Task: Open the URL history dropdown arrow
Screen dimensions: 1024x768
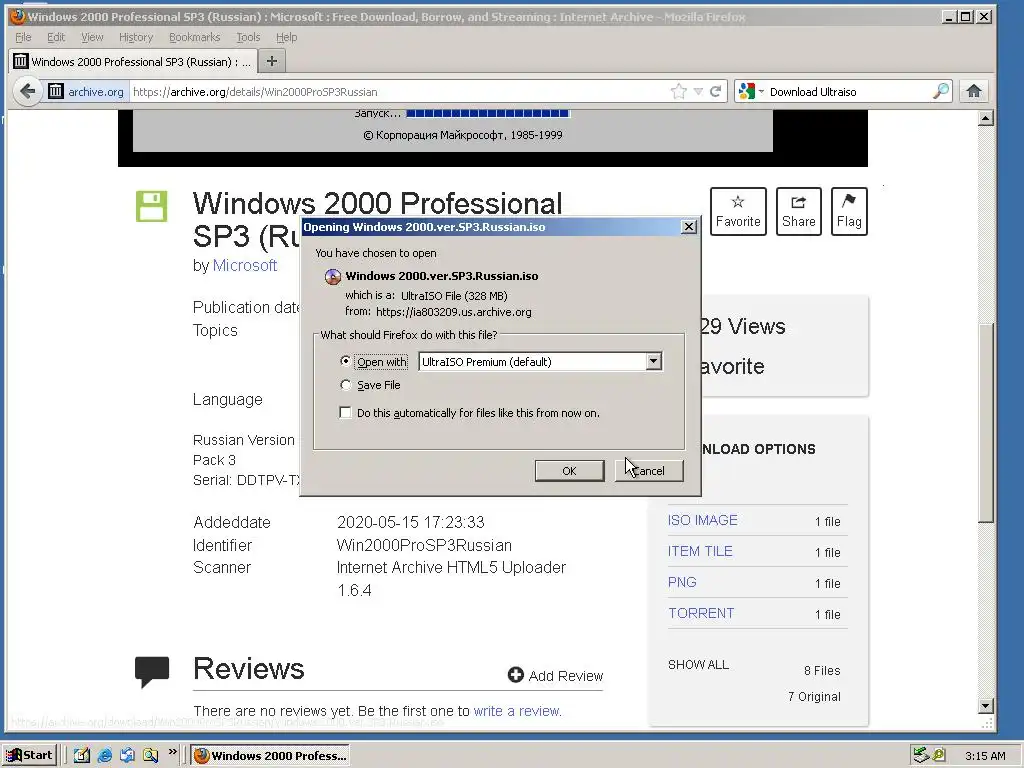Action: [698, 91]
